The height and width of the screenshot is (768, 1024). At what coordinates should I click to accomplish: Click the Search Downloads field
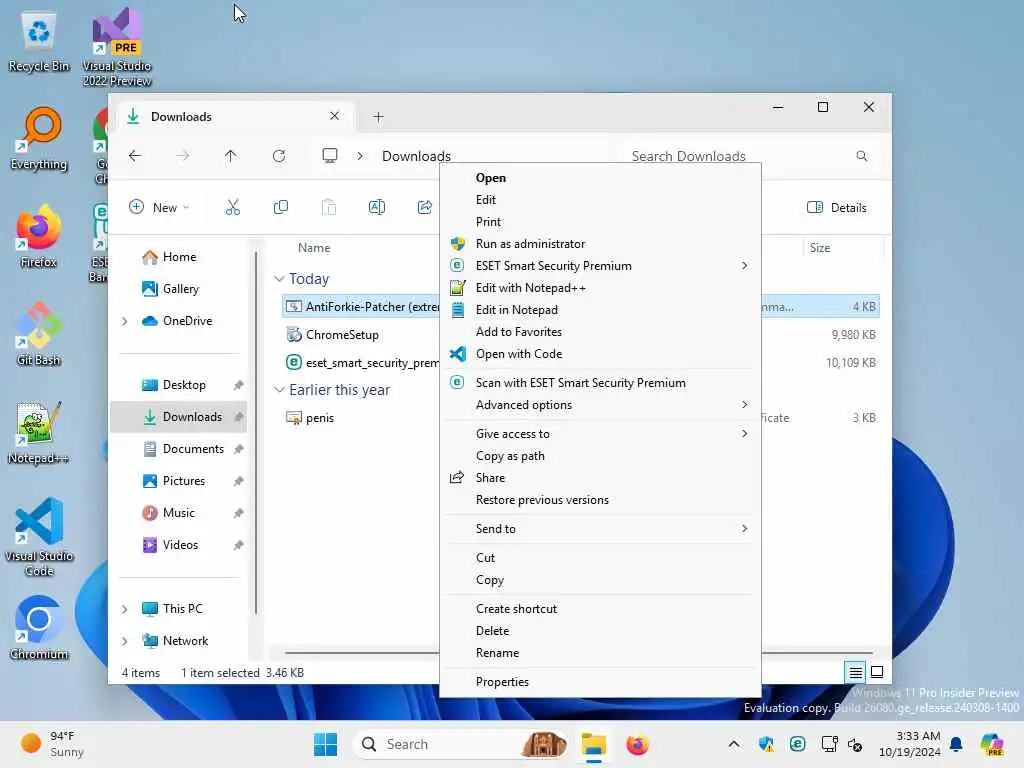pos(748,156)
